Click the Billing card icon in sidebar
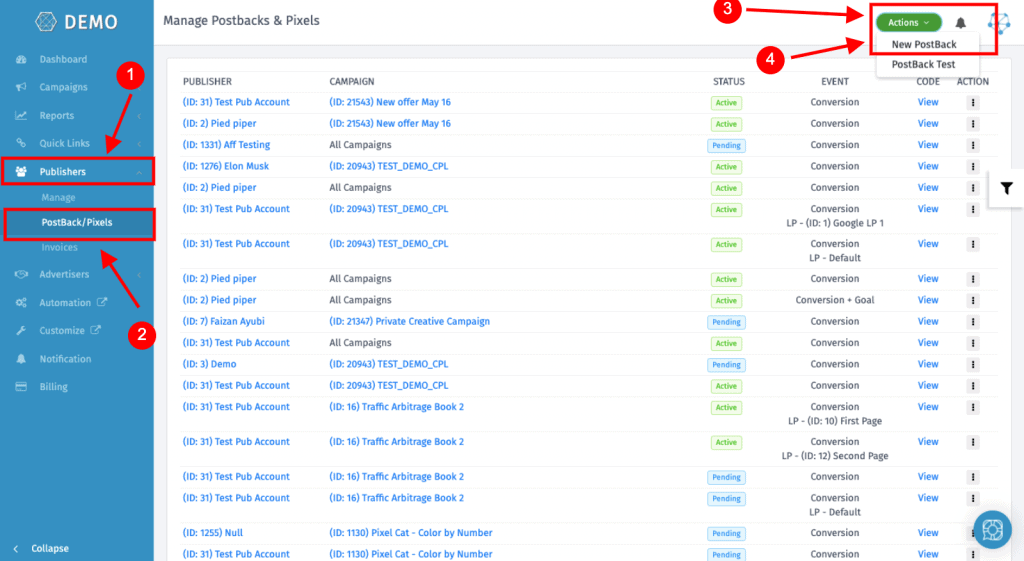The height and width of the screenshot is (561, 1024). (x=21, y=387)
